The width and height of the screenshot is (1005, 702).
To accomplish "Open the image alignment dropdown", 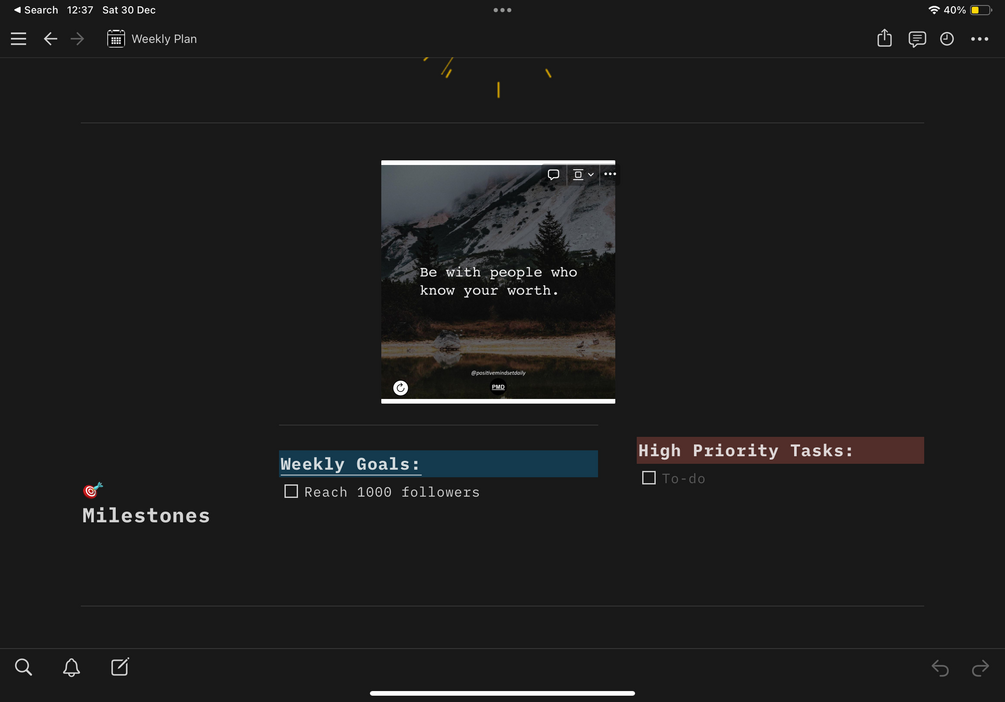I will 583,174.
